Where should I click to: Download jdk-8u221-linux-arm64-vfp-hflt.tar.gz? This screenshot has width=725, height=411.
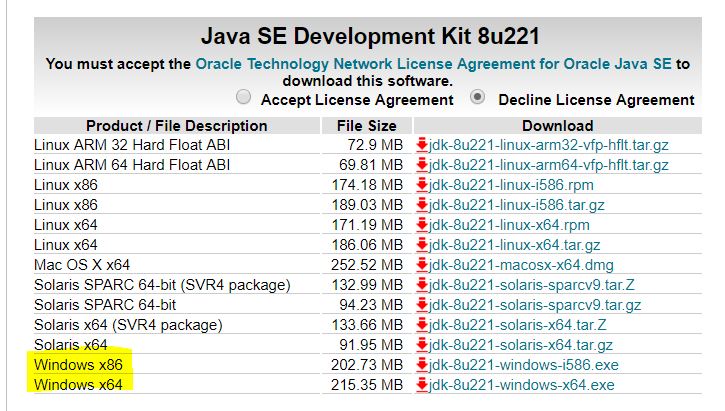(x=548, y=165)
